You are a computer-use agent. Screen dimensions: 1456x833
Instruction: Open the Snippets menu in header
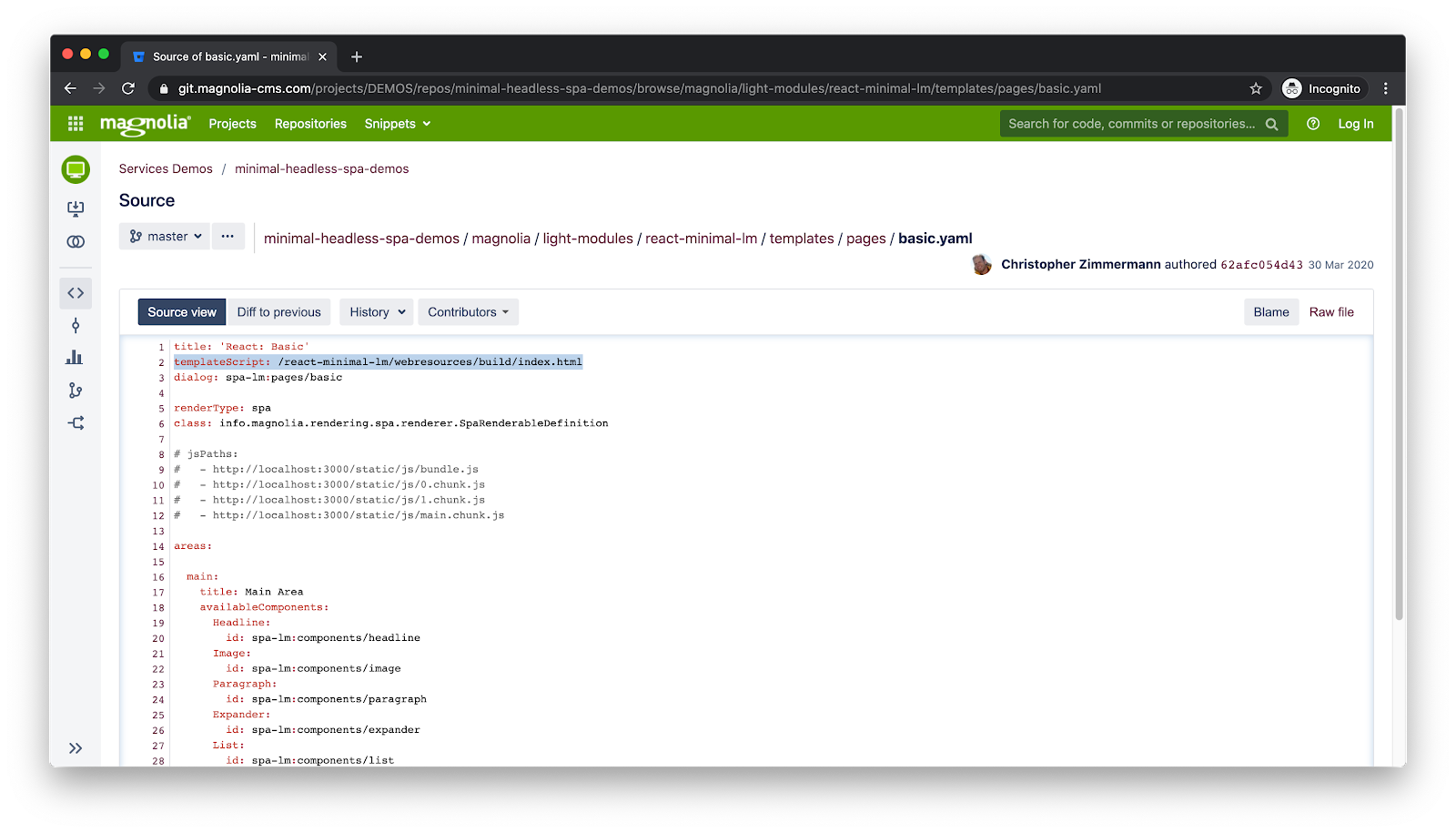[x=397, y=124]
